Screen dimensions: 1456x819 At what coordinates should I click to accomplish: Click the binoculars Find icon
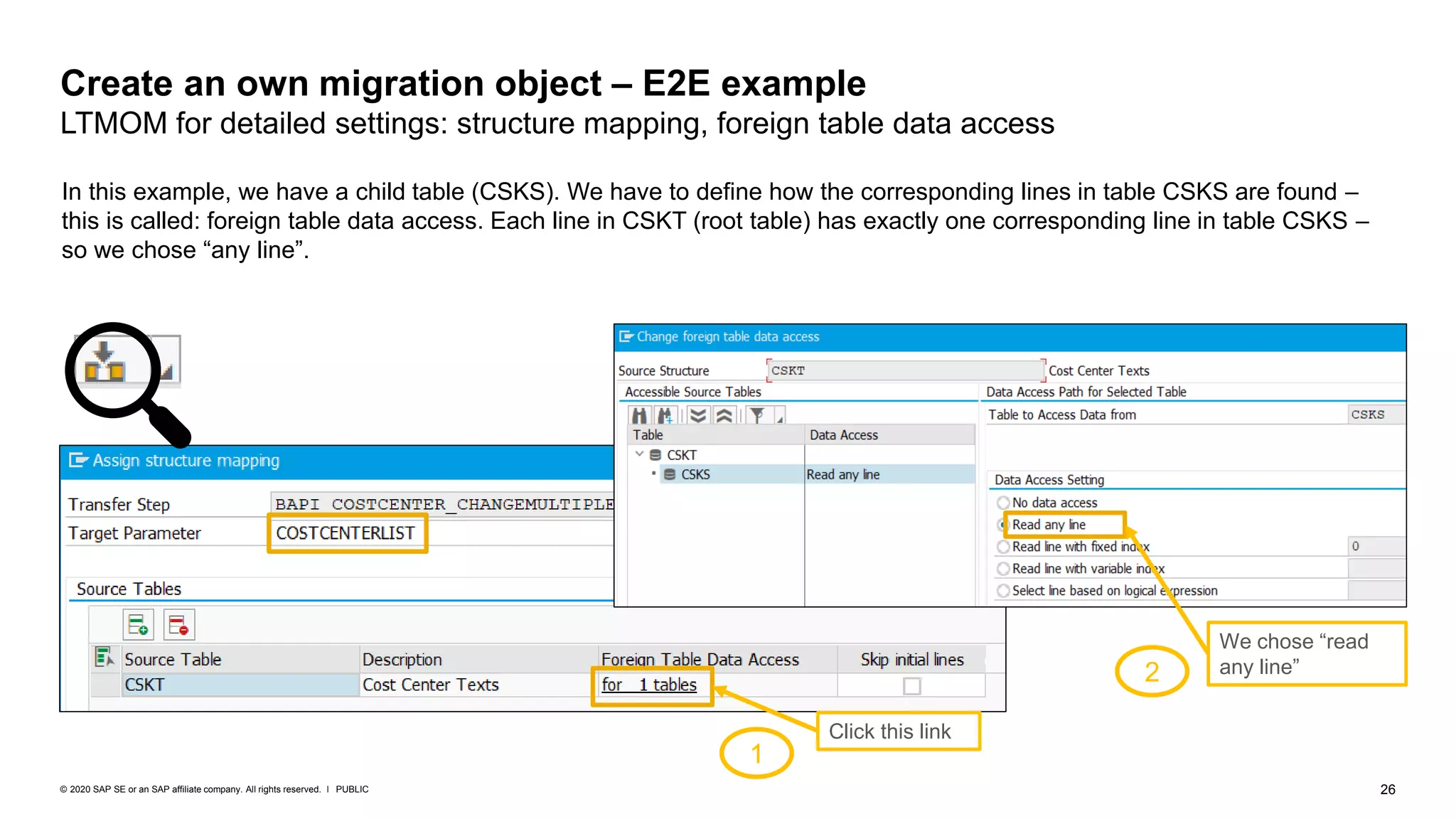[640, 415]
